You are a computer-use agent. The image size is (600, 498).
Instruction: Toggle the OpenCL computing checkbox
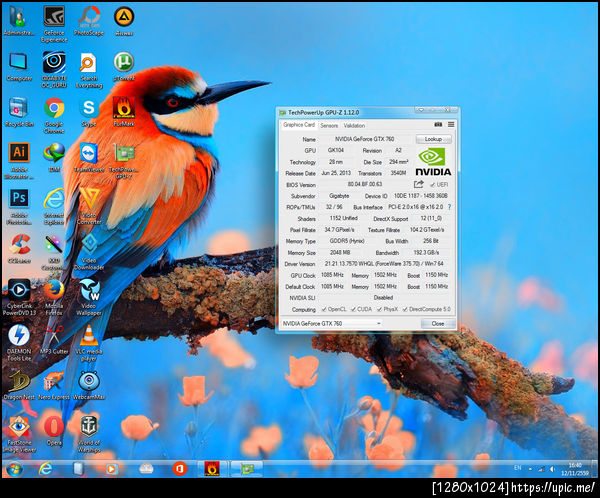[324, 309]
